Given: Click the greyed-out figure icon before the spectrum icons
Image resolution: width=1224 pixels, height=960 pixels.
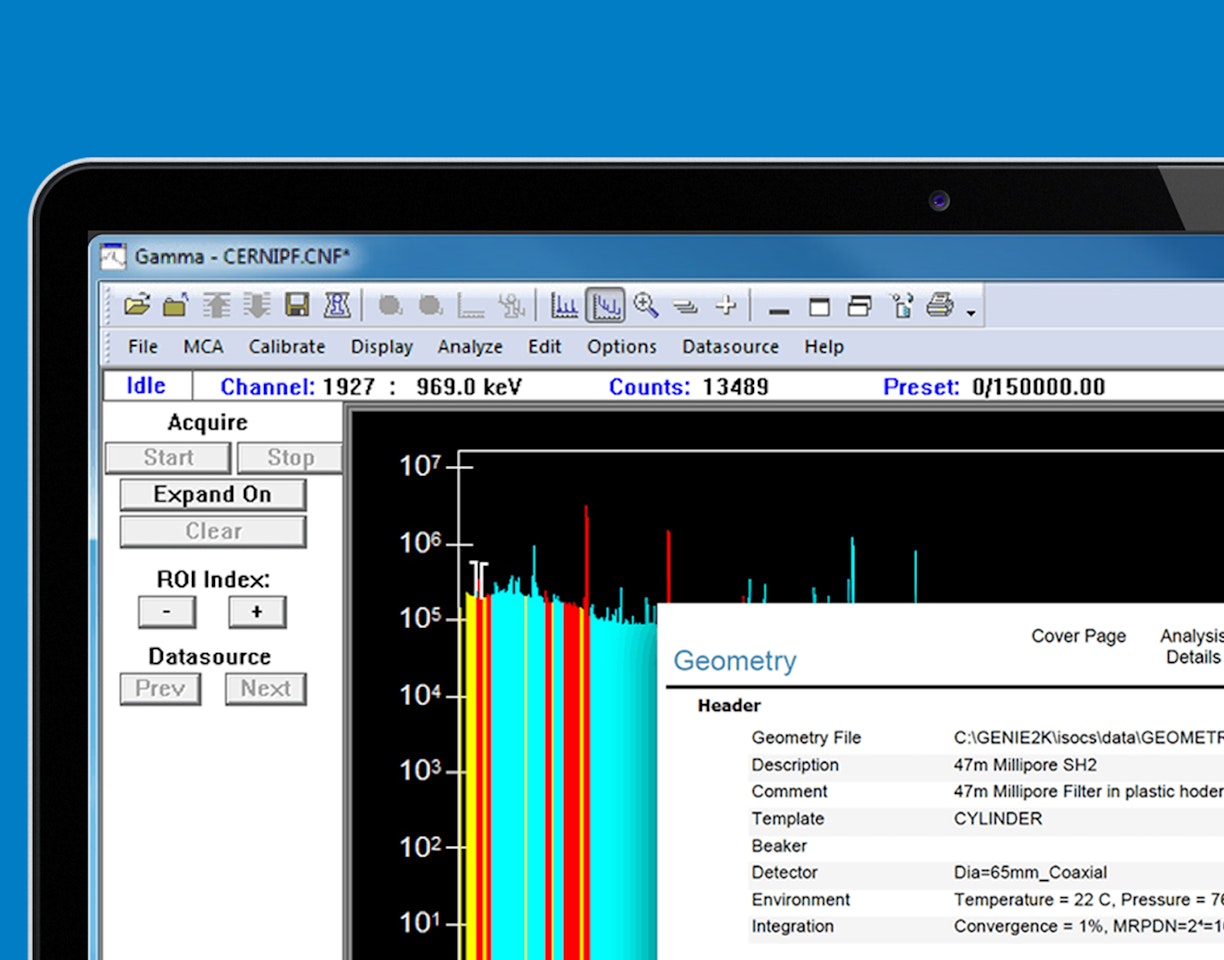Looking at the screenshot, I should [x=511, y=306].
